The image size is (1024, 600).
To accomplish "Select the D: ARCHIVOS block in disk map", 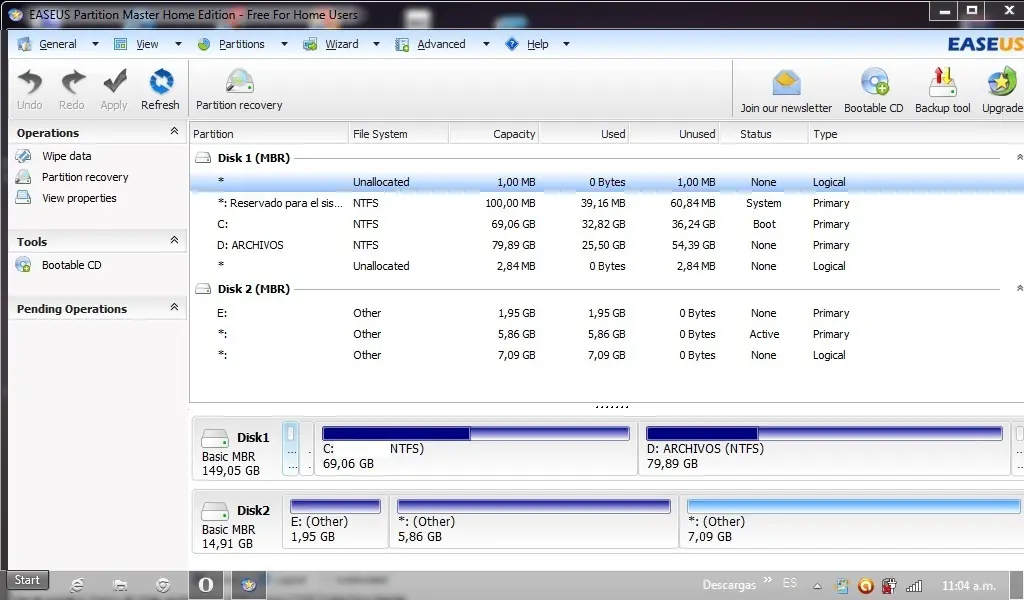I will 824,449.
